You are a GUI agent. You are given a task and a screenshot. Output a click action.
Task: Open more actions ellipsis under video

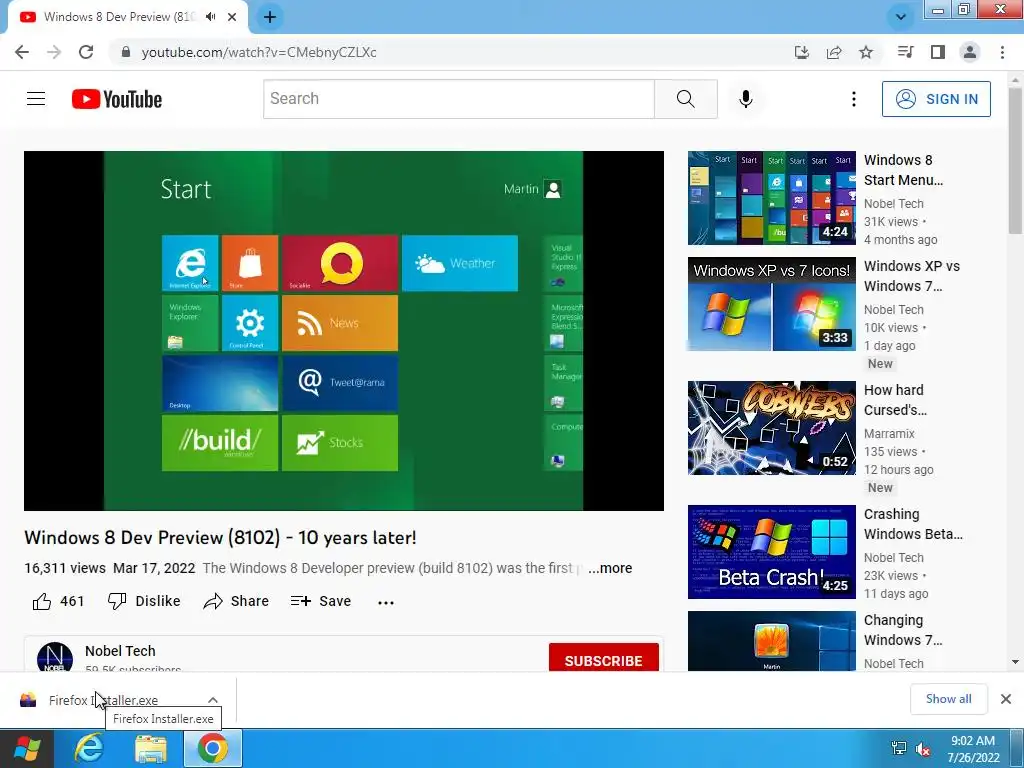386,602
